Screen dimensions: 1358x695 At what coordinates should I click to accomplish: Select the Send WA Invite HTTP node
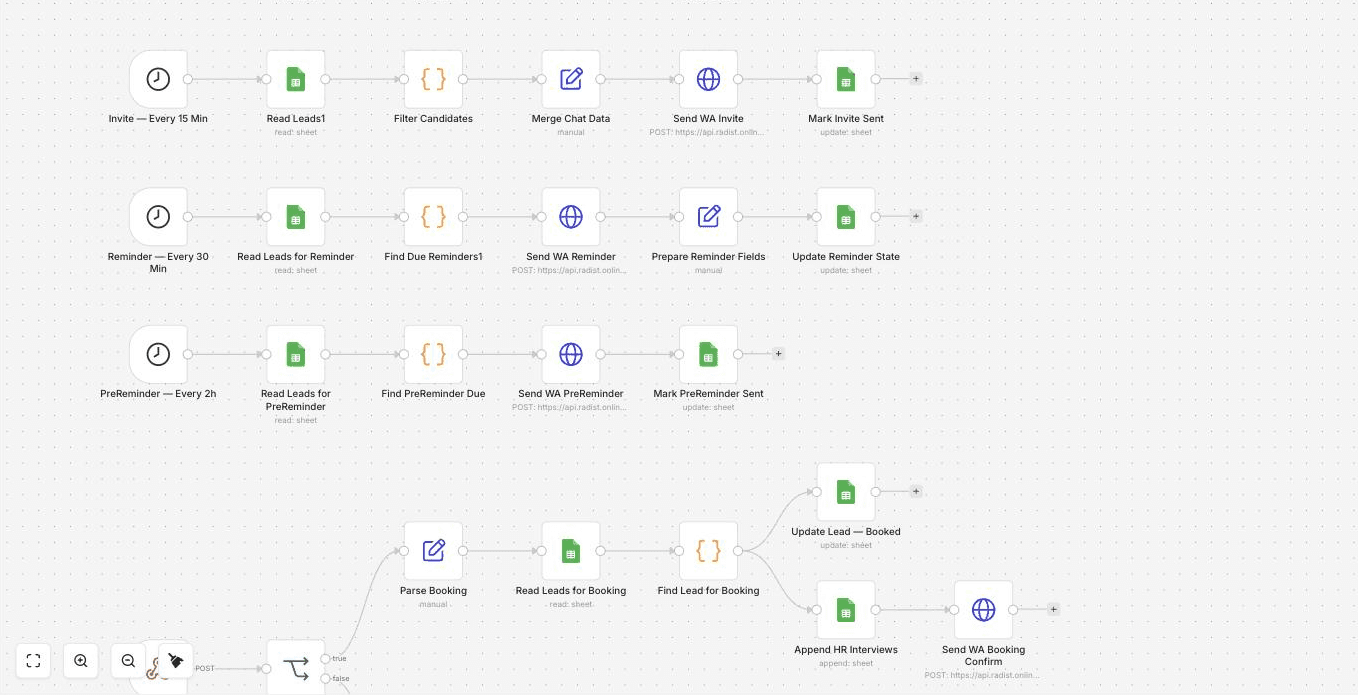click(x=708, y=79)
